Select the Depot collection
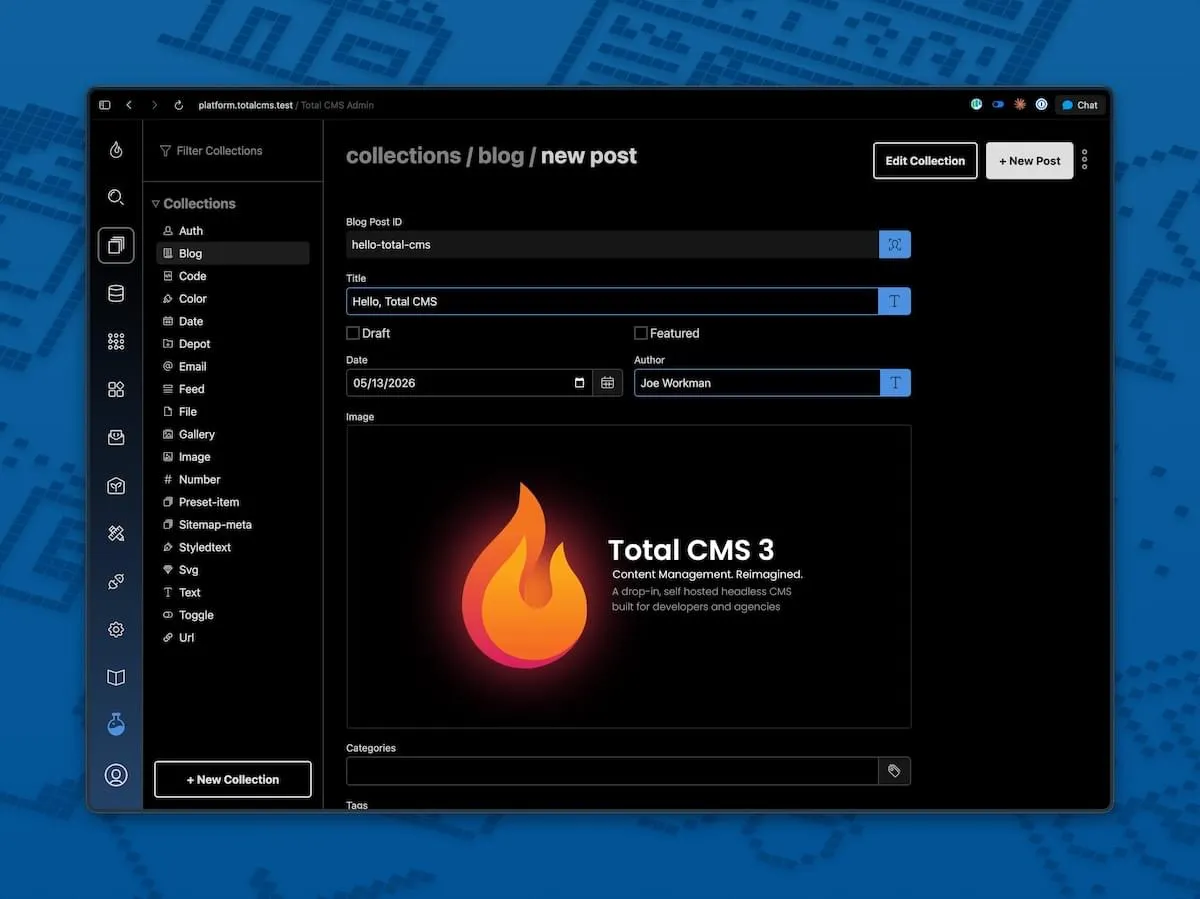The width and height of the screenshot is (1200, 899). (233, 344)
